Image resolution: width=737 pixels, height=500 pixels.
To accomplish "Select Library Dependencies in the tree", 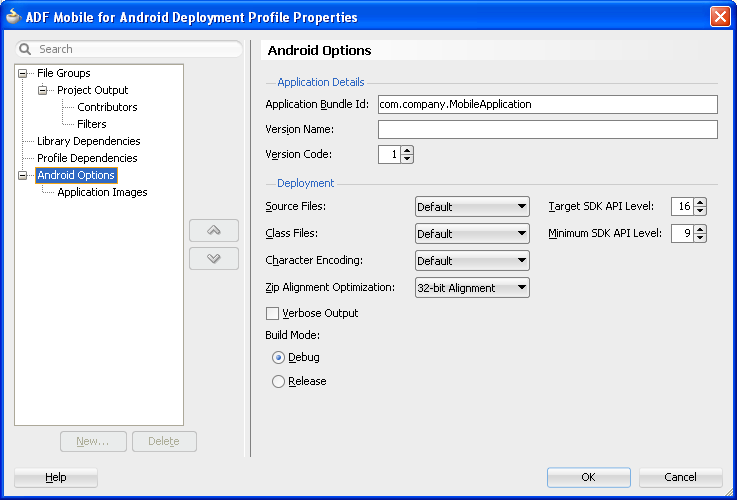I will pyautogui.click(x=88, y=141).
